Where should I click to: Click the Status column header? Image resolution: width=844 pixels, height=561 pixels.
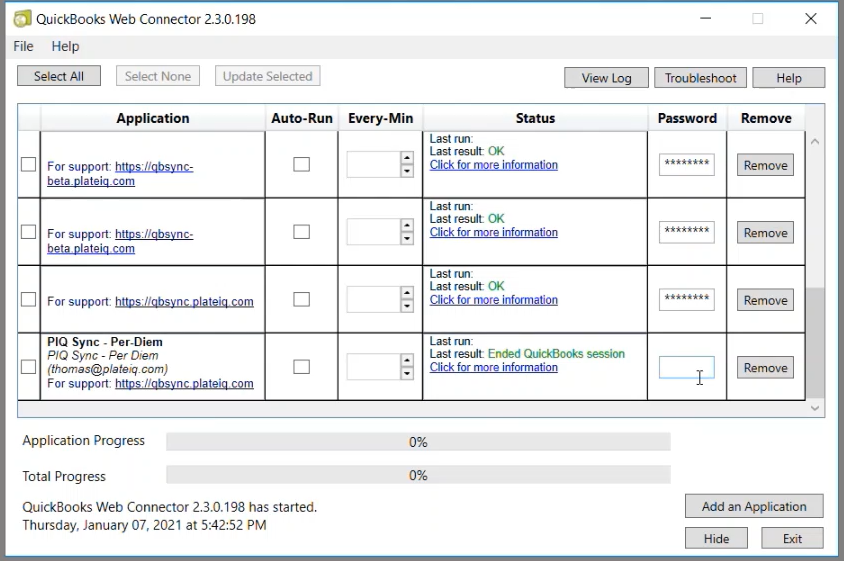click(535, 118)
